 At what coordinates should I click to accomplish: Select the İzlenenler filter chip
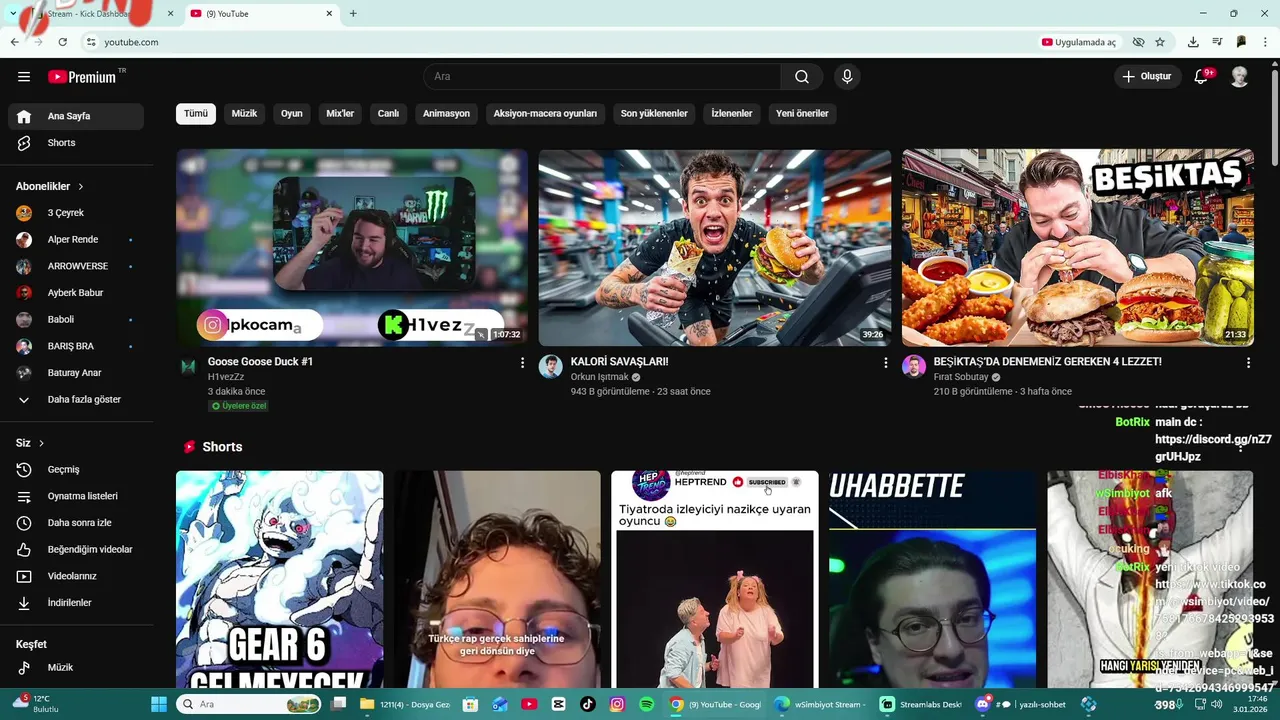tap(732, 114)
